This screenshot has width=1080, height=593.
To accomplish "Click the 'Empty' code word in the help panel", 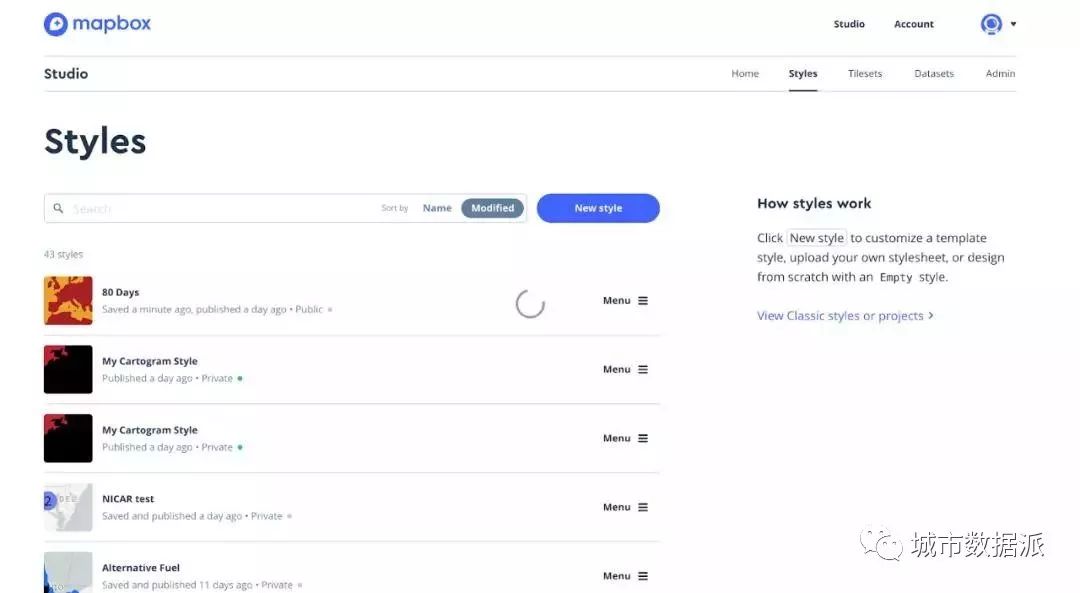I will 895,277.
